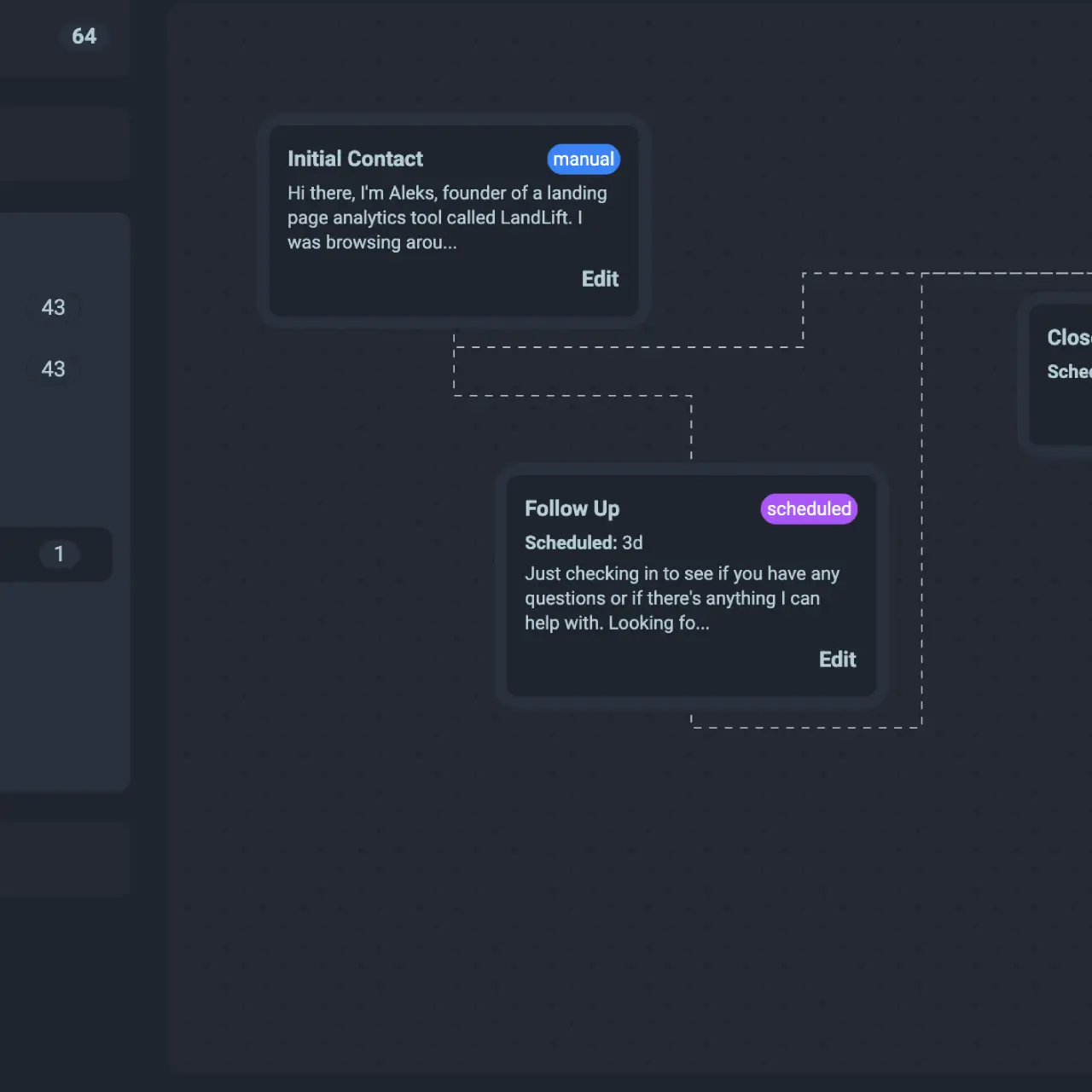This screenshot has height=1092, width=1092.
Task: Open the Follow Up message preview text
Action: point(682,598)
